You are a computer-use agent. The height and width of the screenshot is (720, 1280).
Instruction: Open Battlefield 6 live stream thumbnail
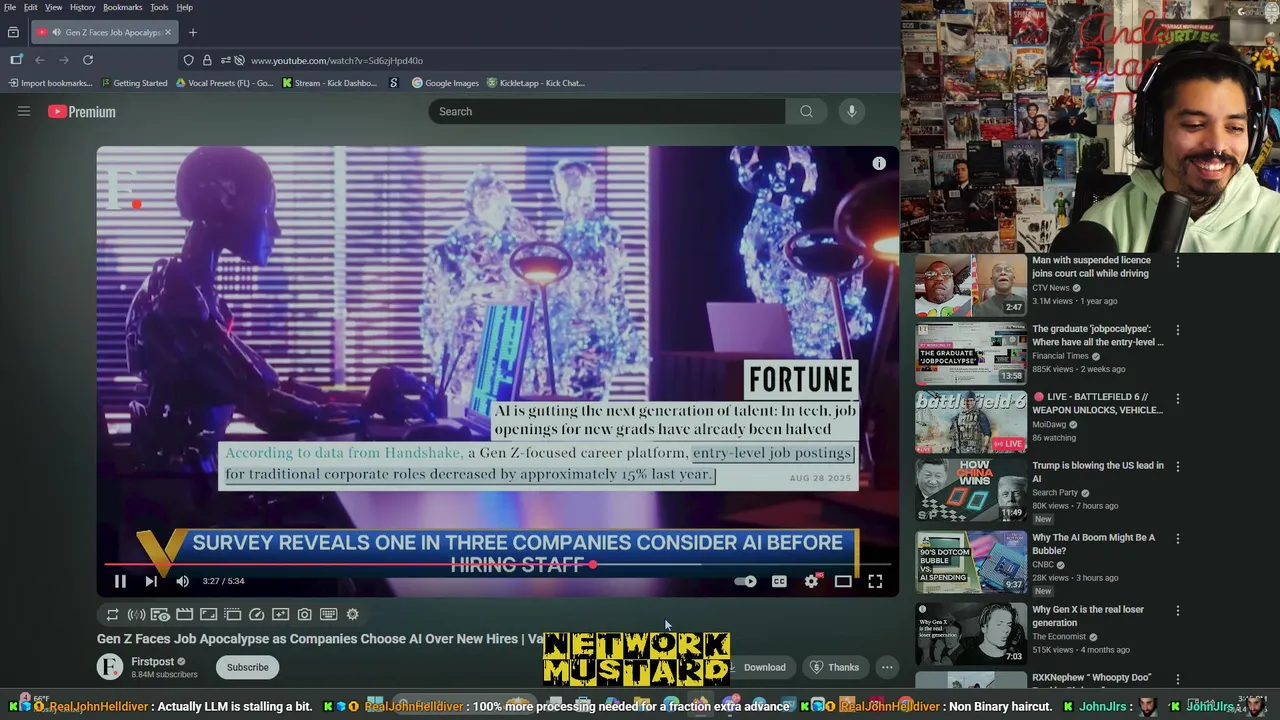coord(971,422)
